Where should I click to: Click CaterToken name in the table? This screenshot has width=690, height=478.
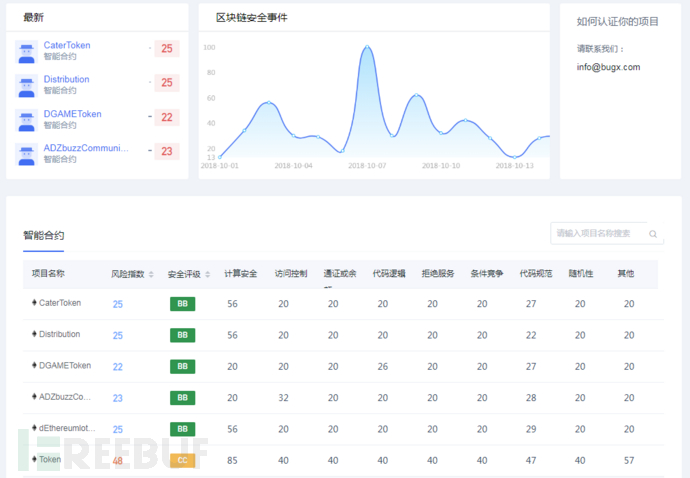[x=60, y=303]
